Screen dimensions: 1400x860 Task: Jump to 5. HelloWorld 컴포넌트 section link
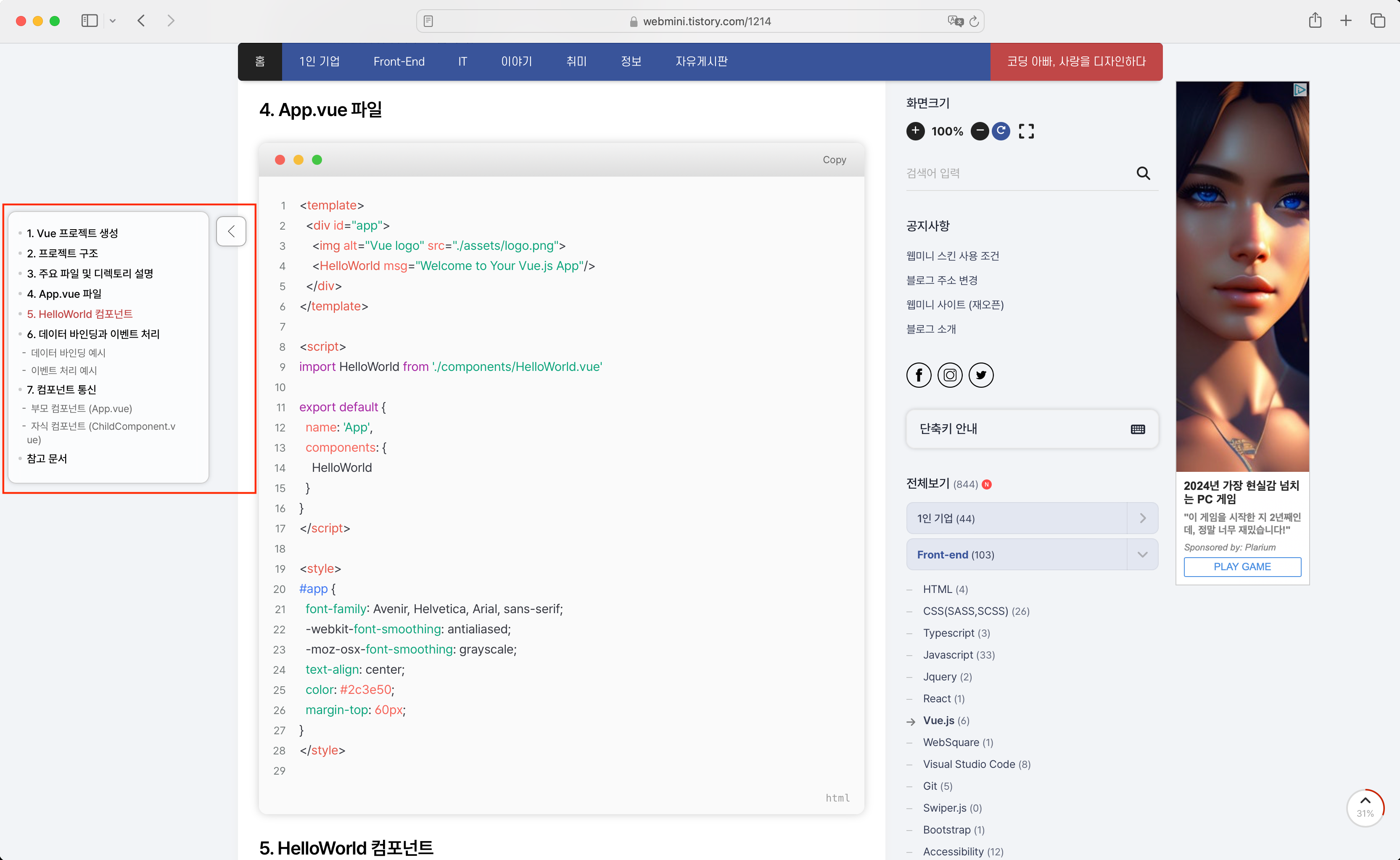(x=79, y=314)
